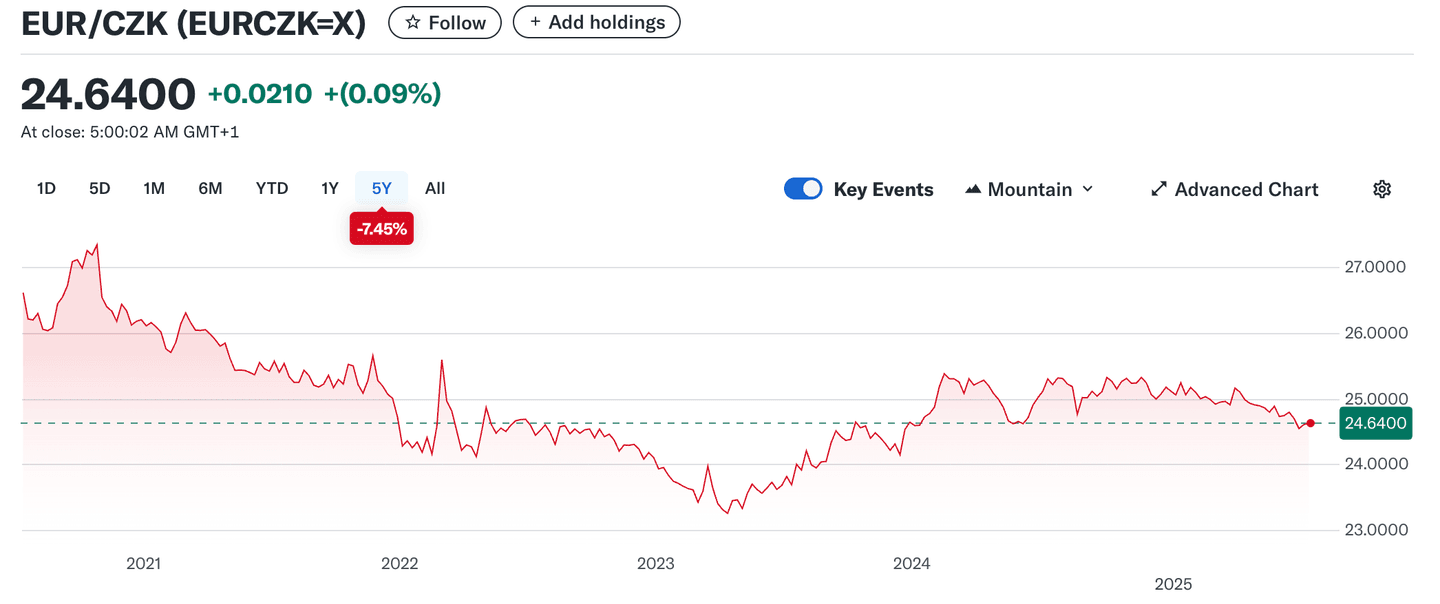Click the -7.45% performance badge
This screenshot has height=604, width=1440.
click(x=381, y=229)
